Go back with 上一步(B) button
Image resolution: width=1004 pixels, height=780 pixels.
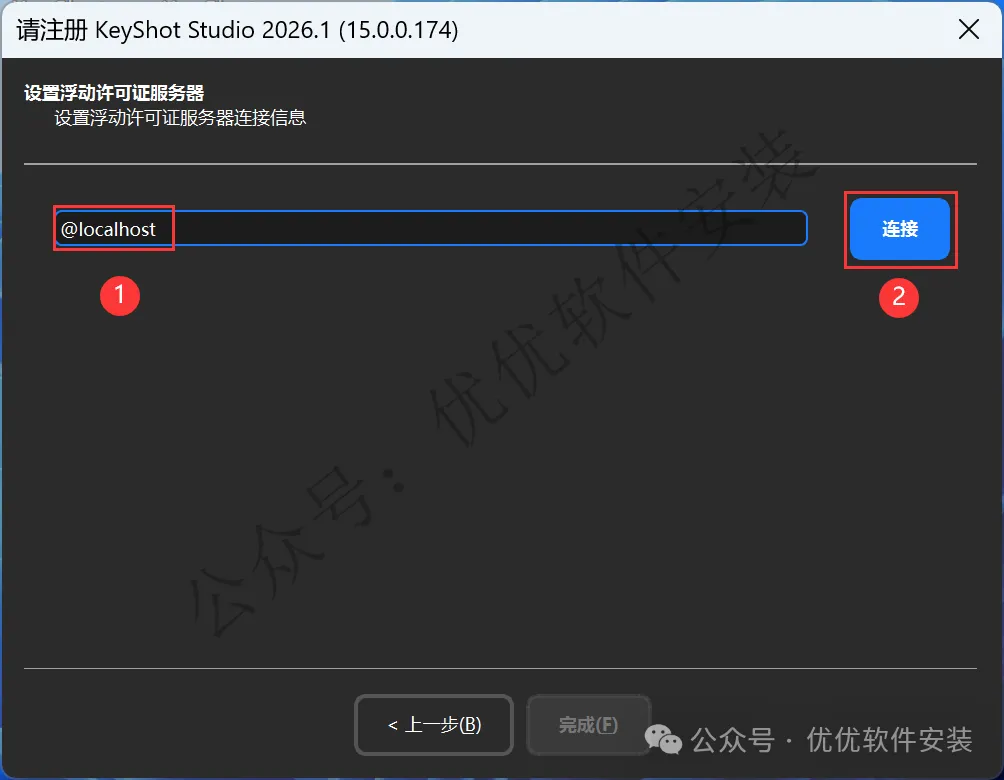(433, 725)
